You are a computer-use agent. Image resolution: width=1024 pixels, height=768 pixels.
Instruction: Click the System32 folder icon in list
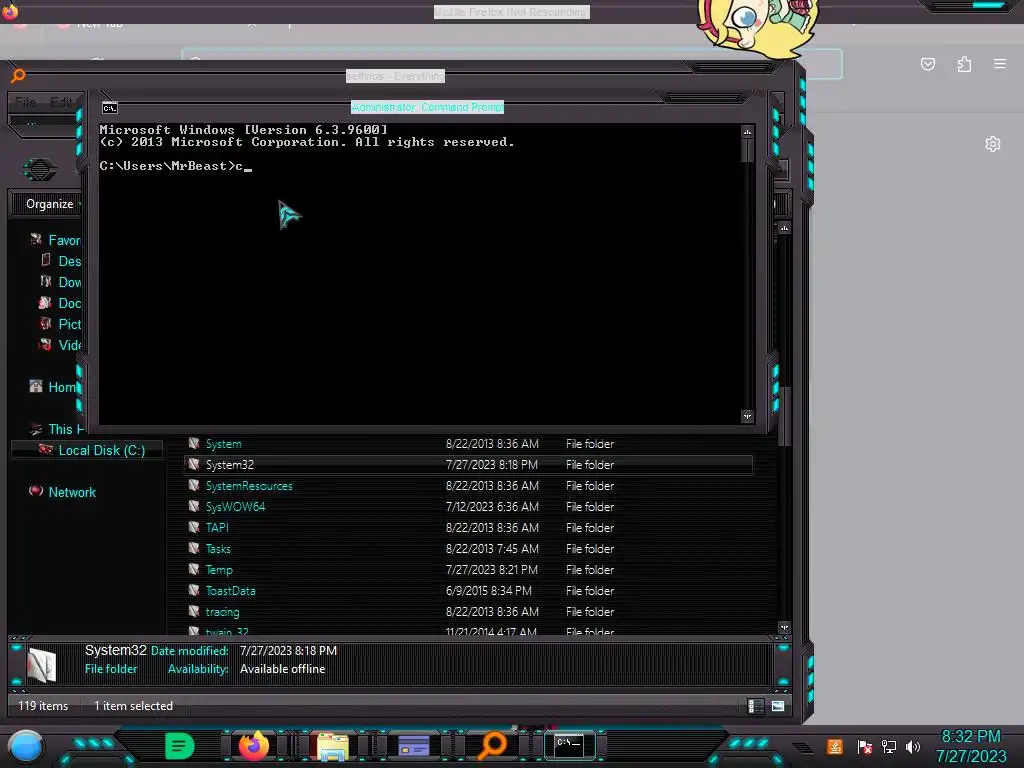193,464
